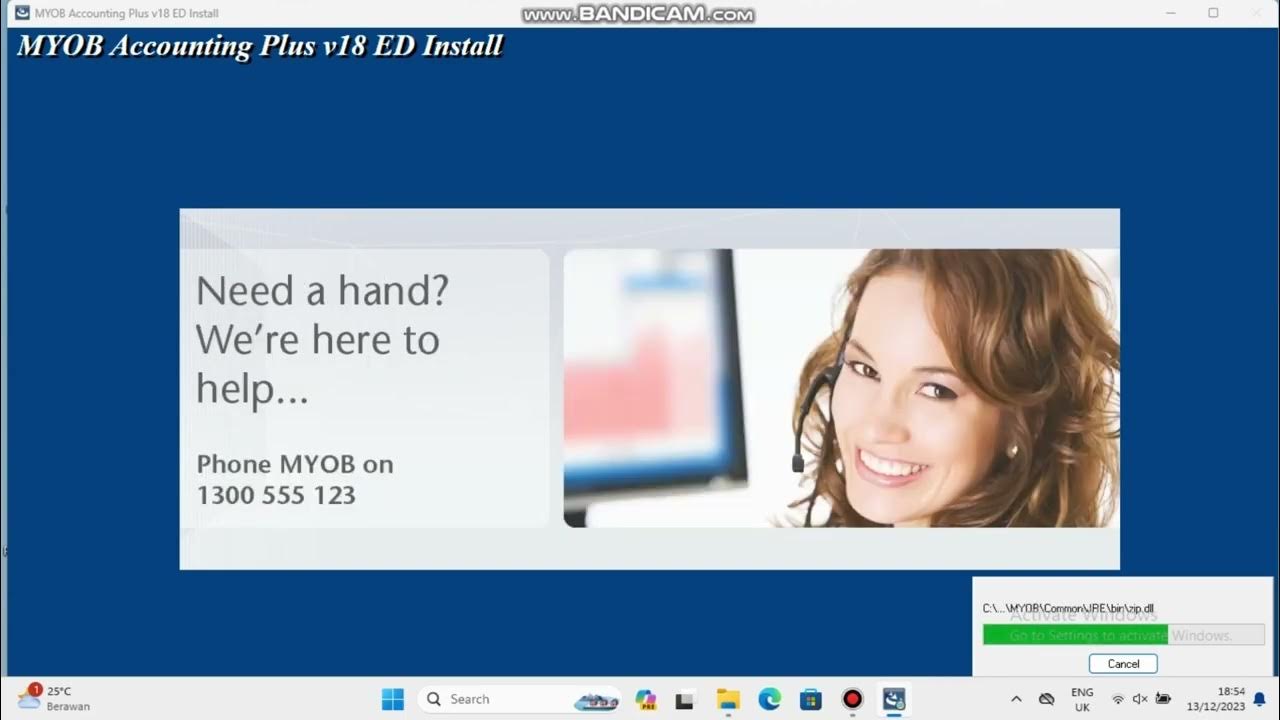Open File Explorer from taskbar
1280x720 pixels.
727,699
